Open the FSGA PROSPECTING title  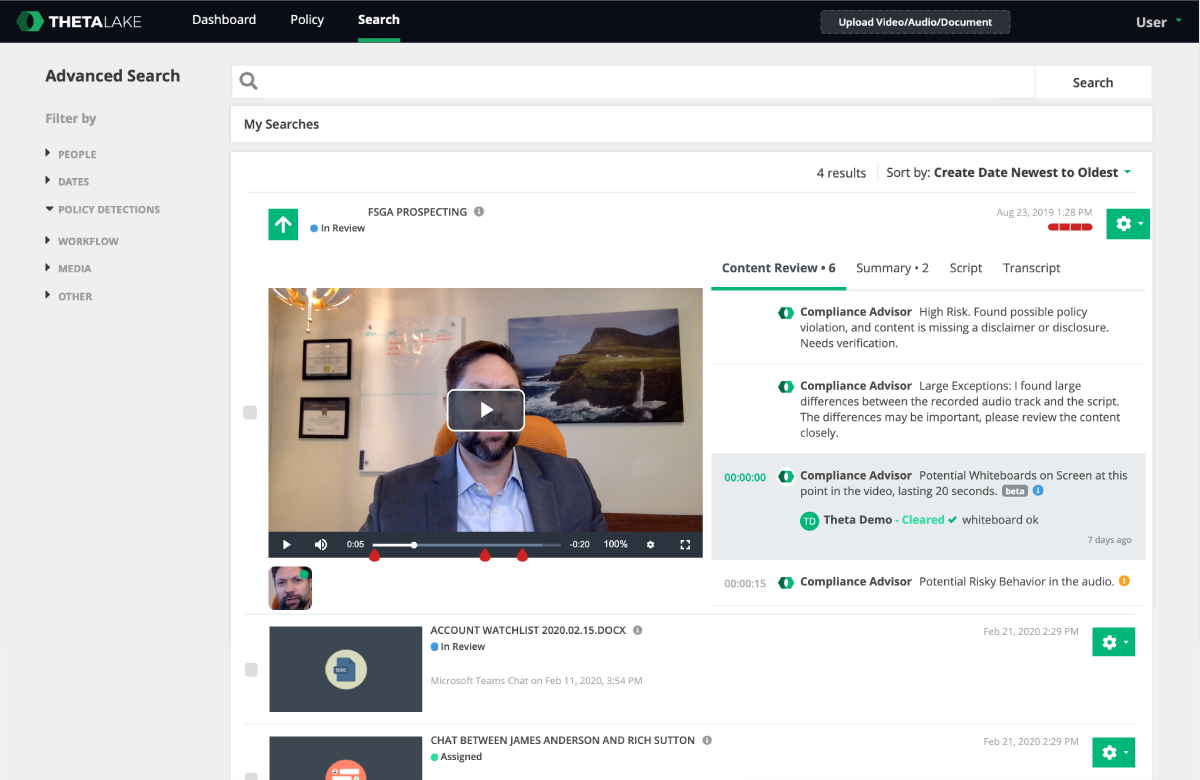coord(417,212)
